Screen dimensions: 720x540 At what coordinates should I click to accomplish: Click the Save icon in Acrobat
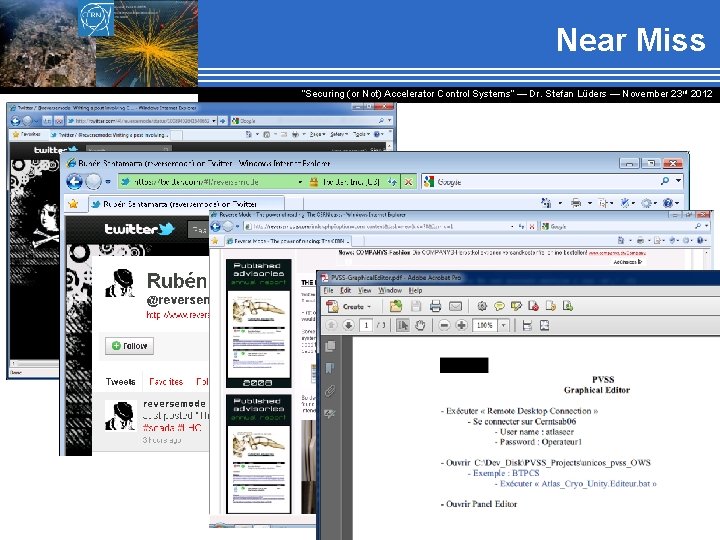coord(416,306)
